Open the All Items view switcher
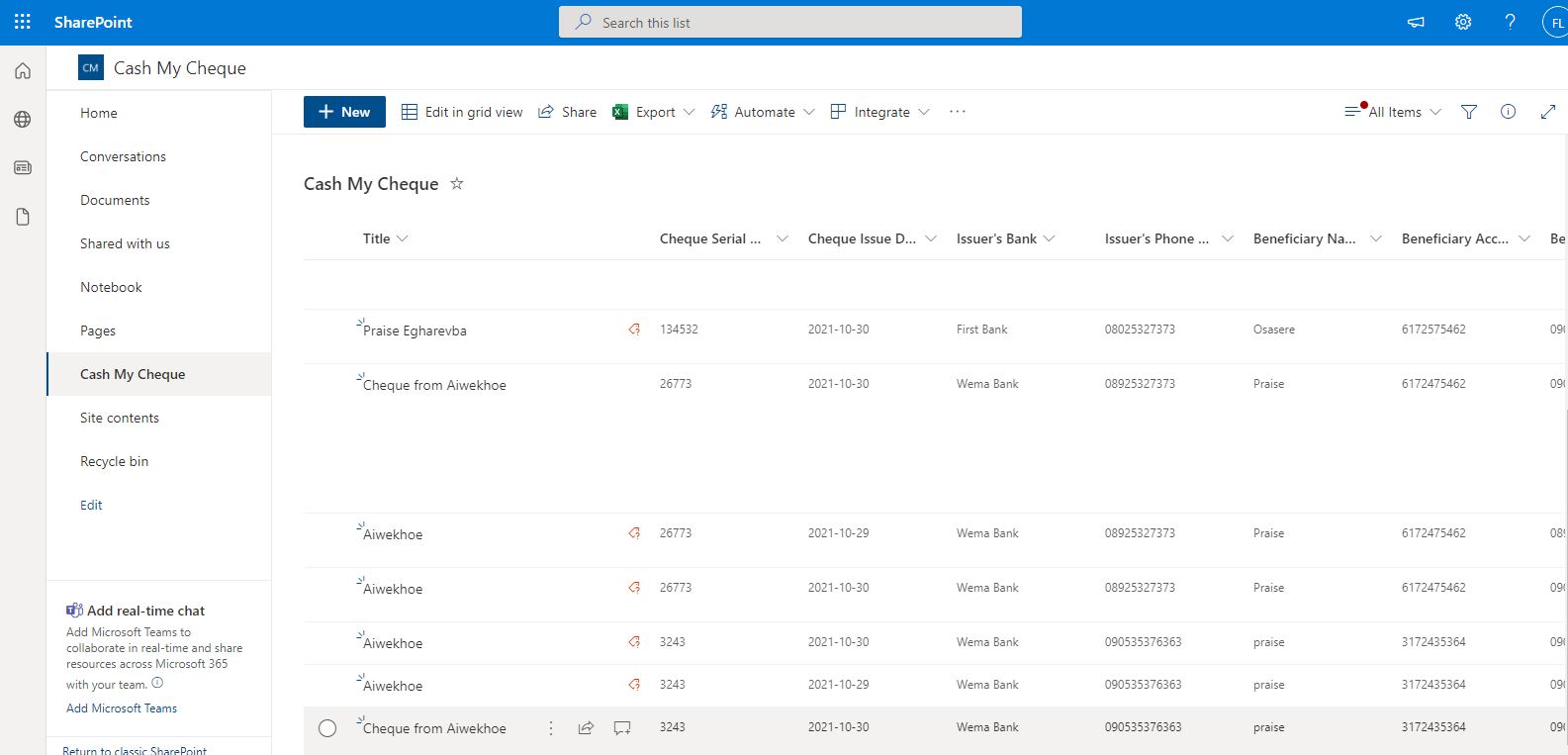 tap(1393, 112)
